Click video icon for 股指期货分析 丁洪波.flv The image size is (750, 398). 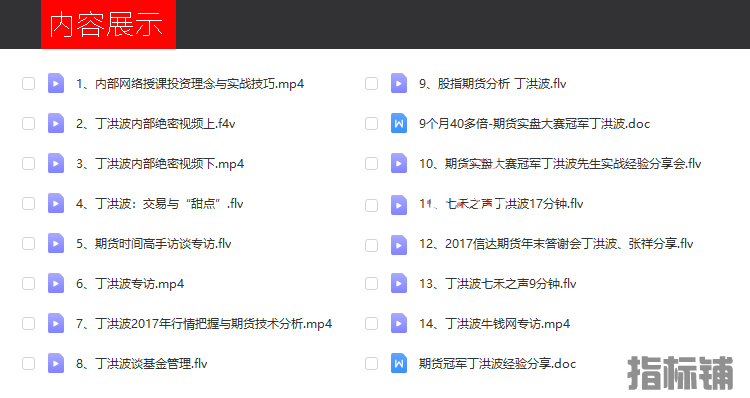pos(399,84)
